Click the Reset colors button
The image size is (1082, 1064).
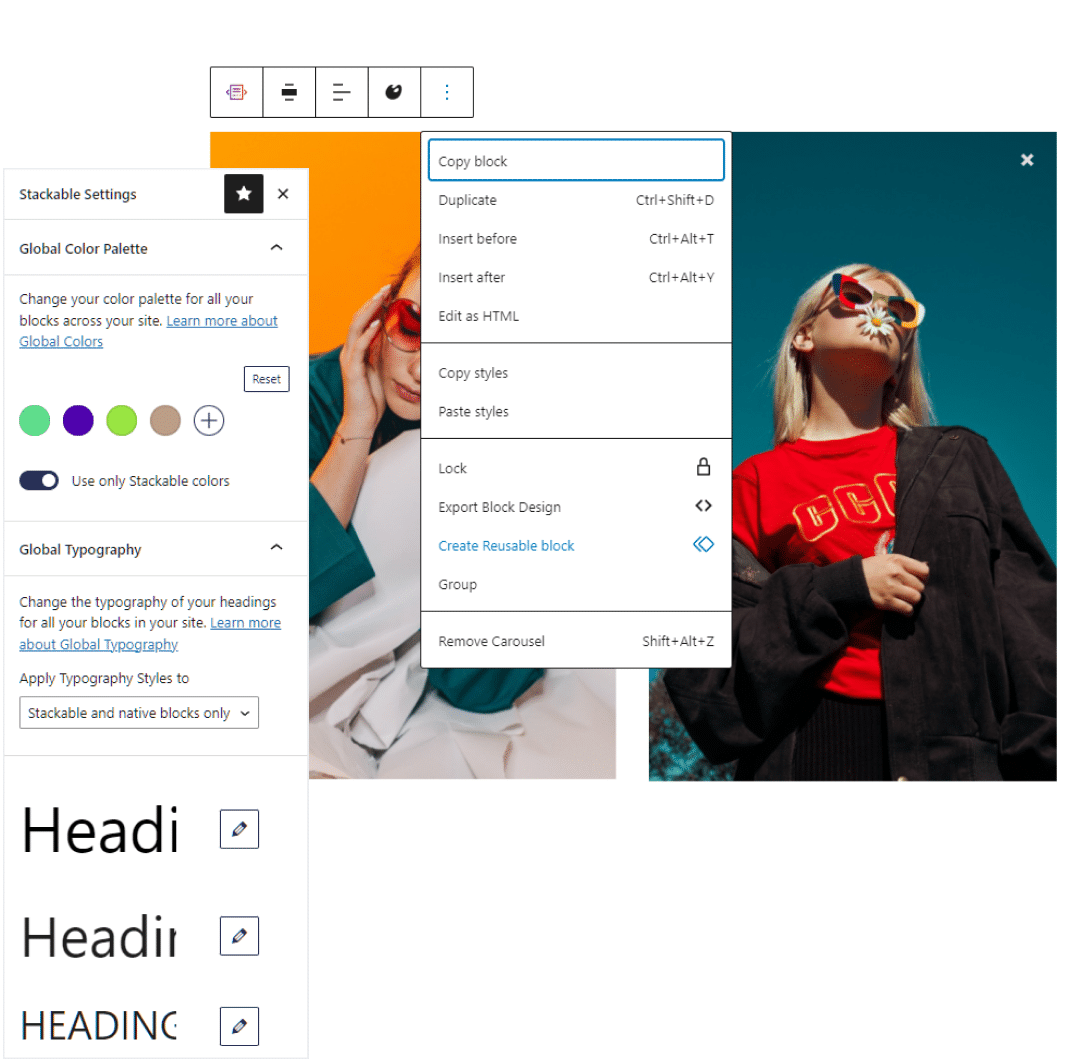(x=266, y=379)
